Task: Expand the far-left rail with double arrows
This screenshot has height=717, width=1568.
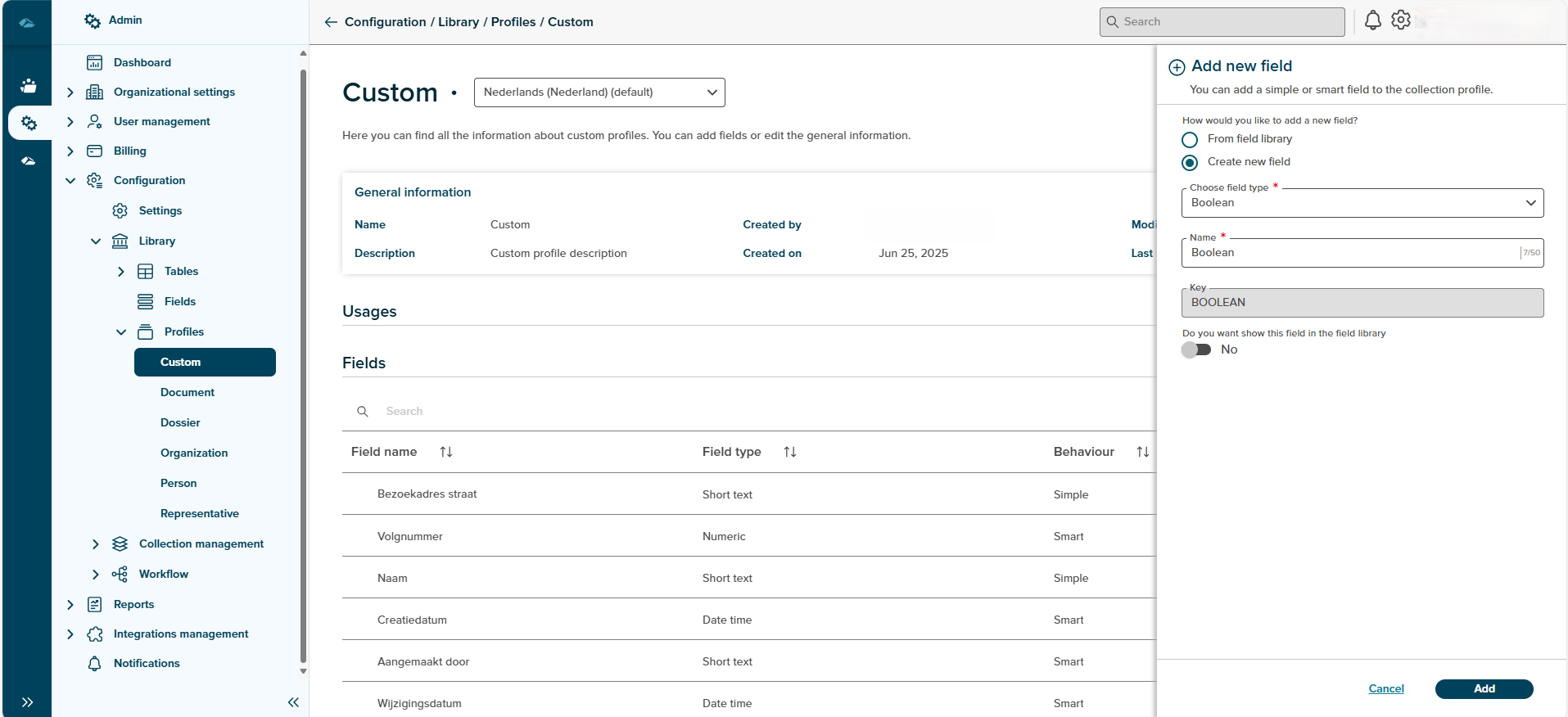Action: tap(27, 702)
